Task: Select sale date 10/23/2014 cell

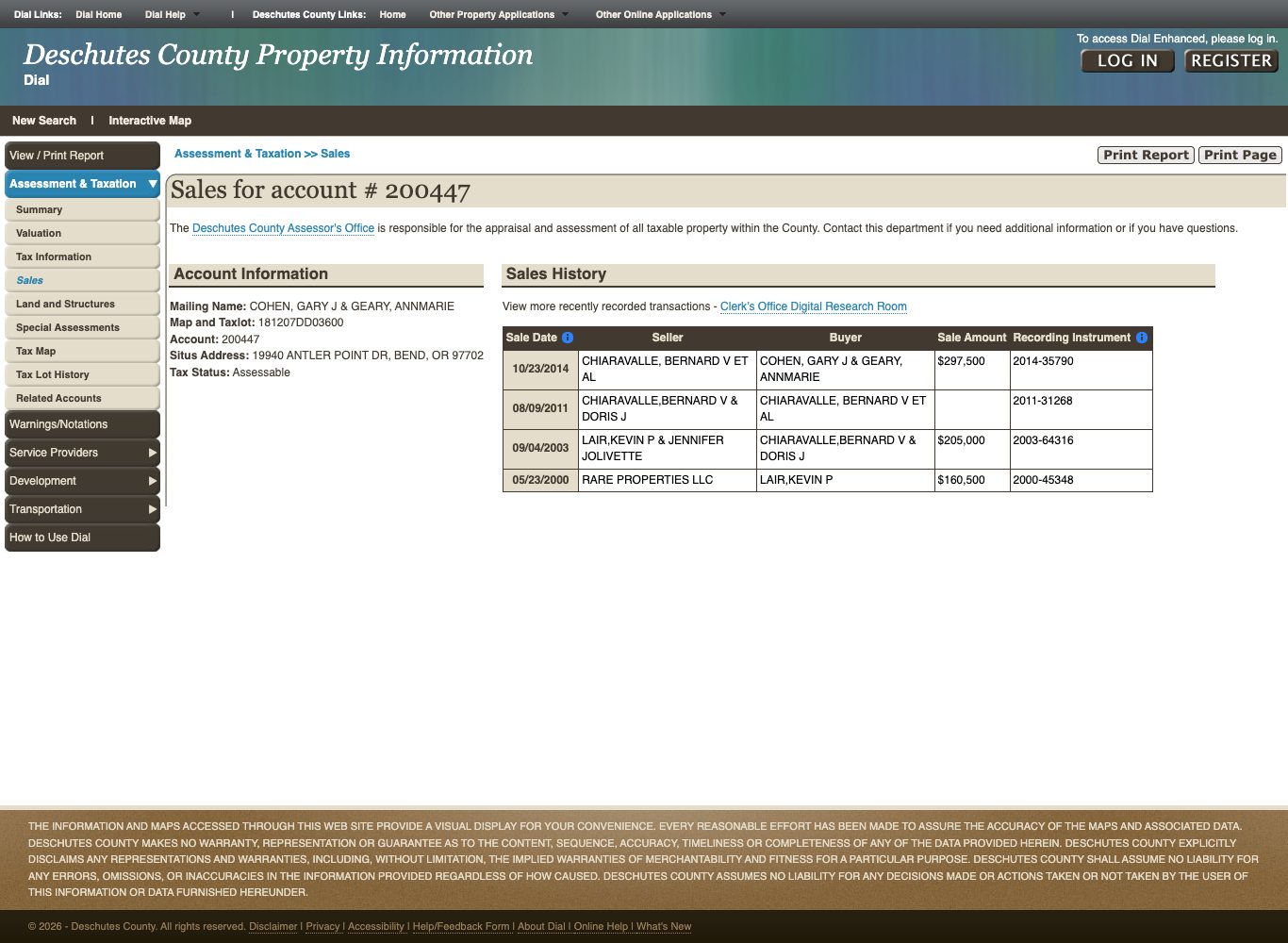Action: coord(540,369)
